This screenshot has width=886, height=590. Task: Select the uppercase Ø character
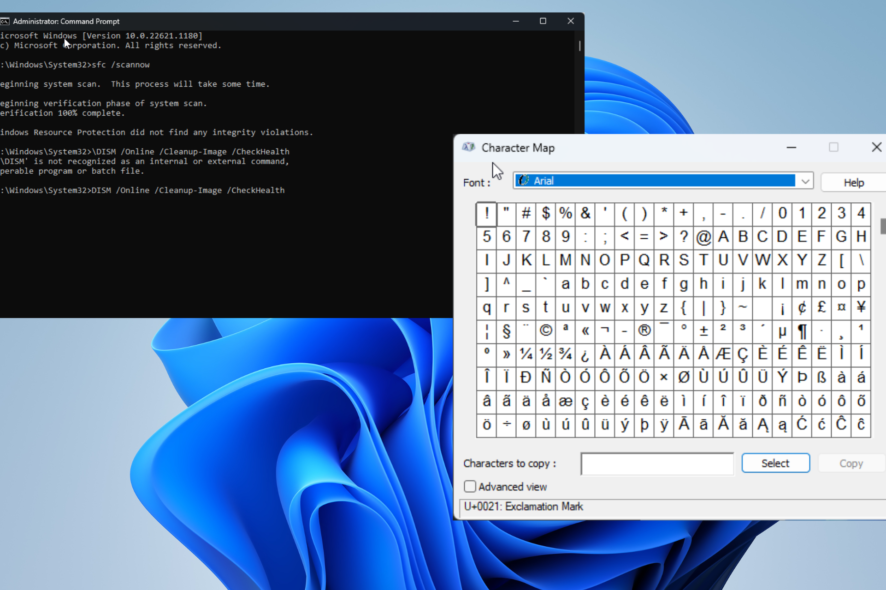684,378
